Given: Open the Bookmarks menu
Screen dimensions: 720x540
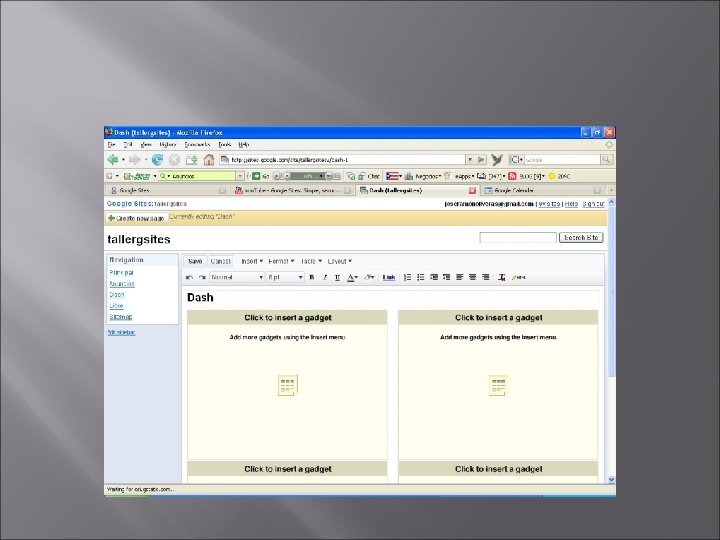Looking at the screenshot, I should [197, 145].
